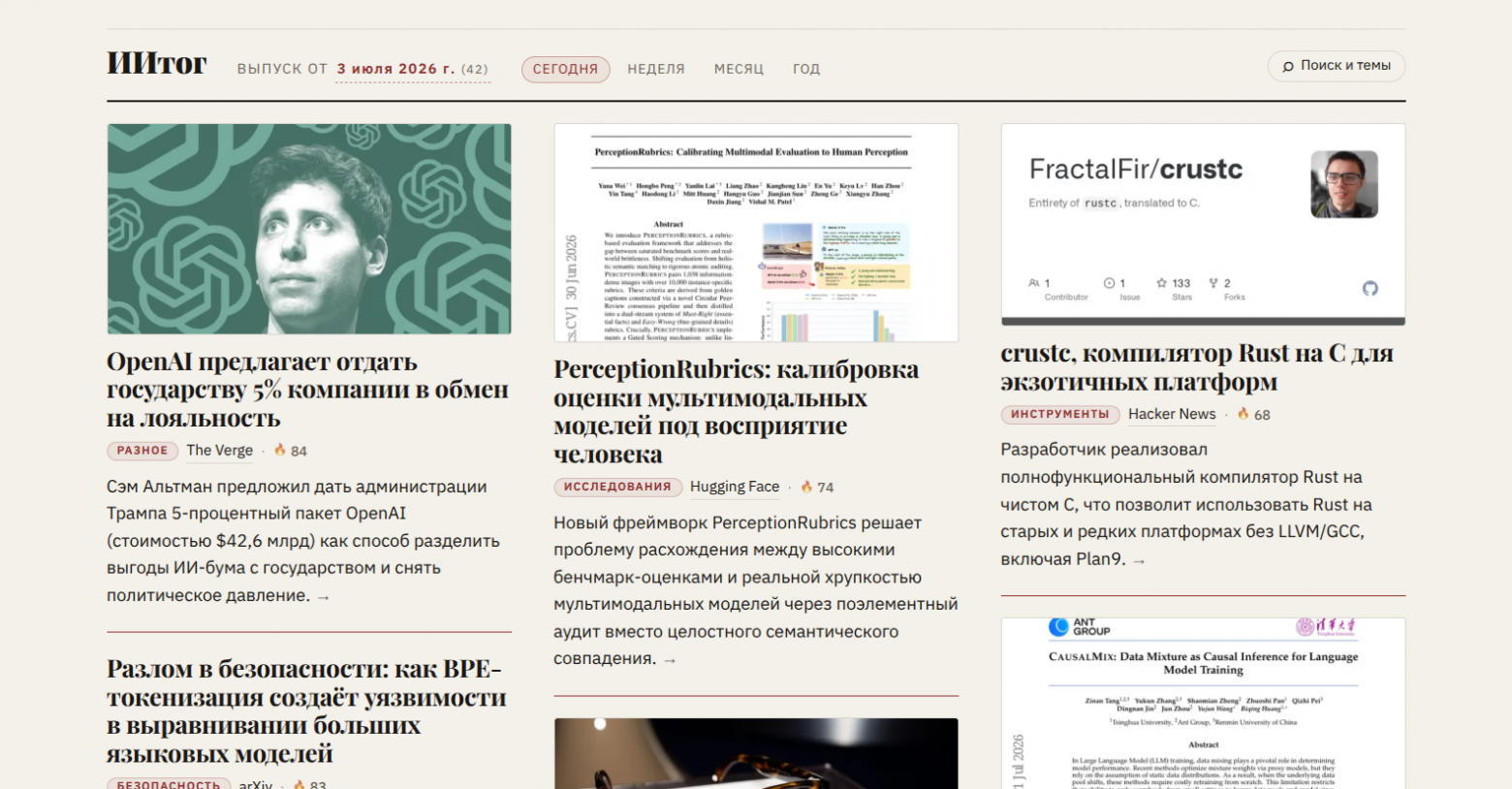Open the Hugging Face source link
The height and width of the screenshot is (789, 1512).
(735, 487)
